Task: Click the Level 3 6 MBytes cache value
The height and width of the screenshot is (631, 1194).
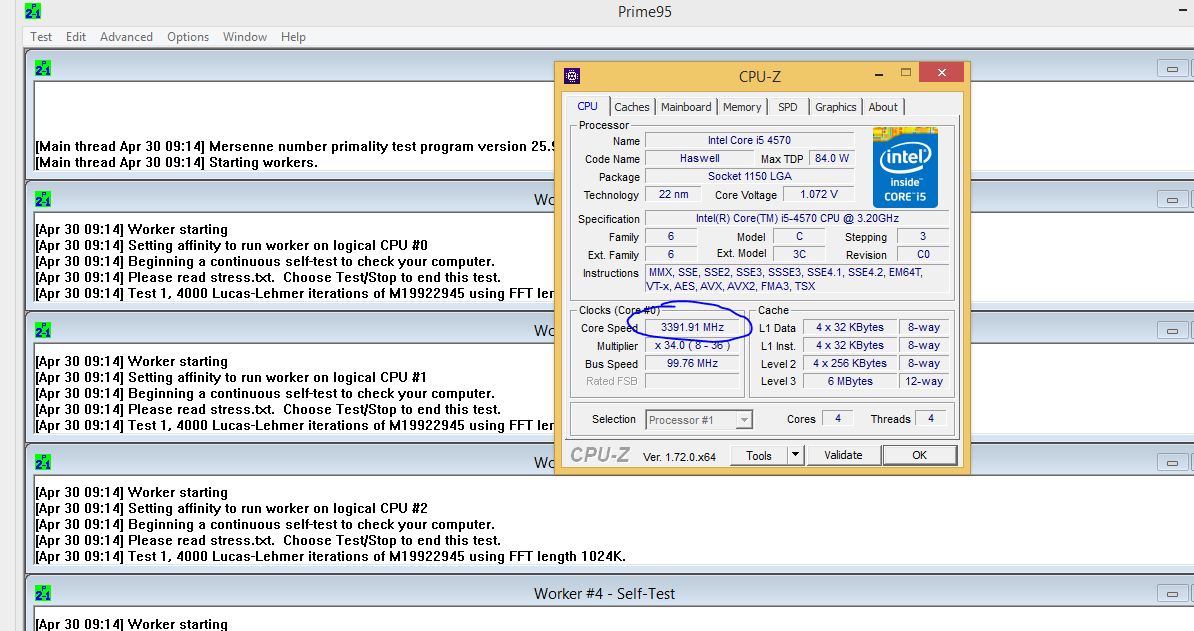Action: [x=850, y=381]
